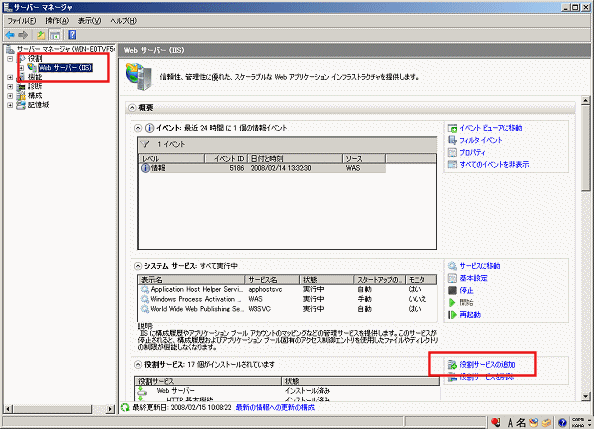Click the World Wide Web Publishing service icon
Screen dimensions: 594x429
tap(145, 309)
